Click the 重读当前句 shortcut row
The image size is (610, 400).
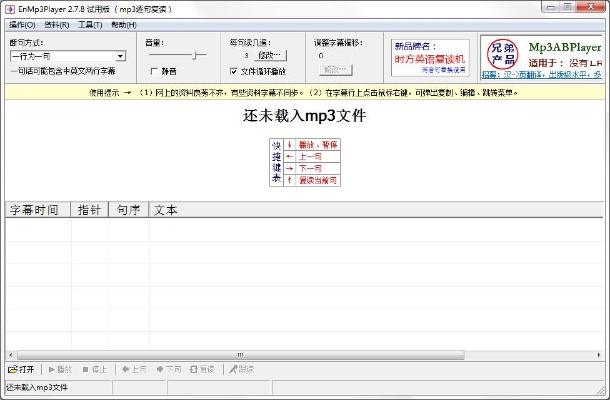pyautogui.click(x=312, y=180)
